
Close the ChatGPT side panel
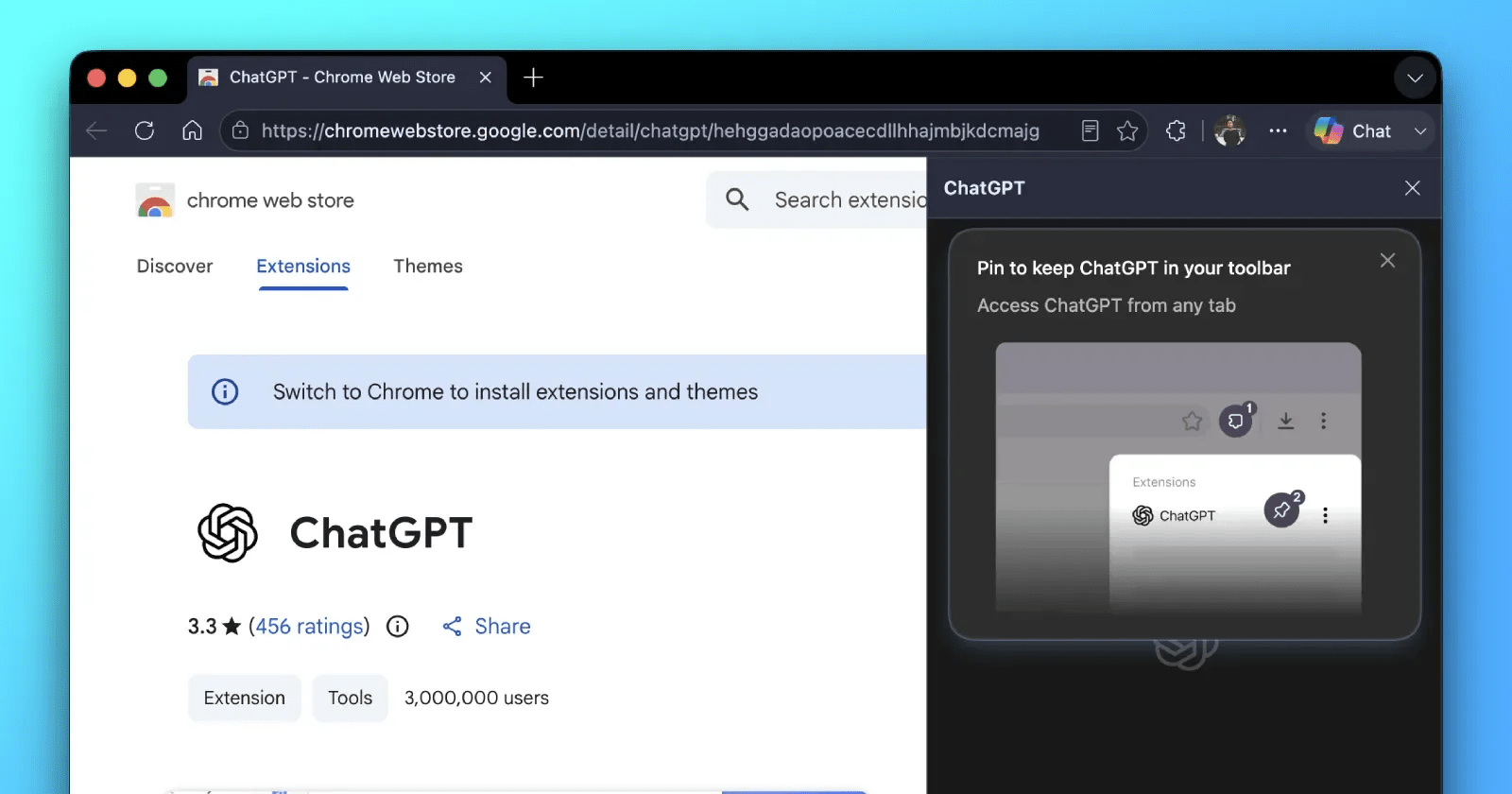tap(1413, 188)
